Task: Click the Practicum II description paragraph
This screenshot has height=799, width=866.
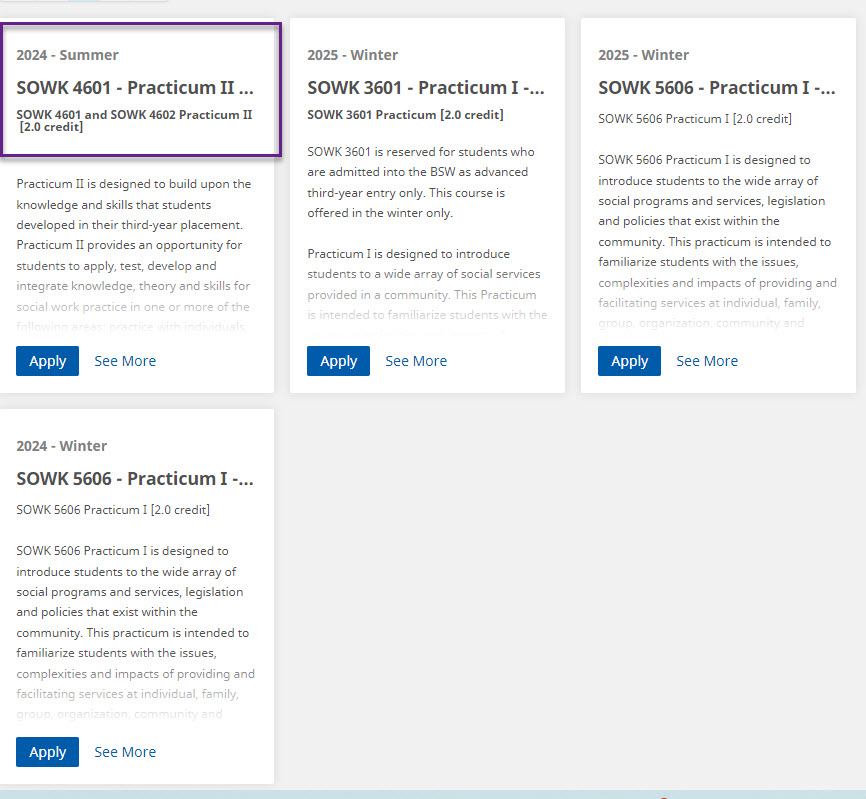Action: pos(135,245)
